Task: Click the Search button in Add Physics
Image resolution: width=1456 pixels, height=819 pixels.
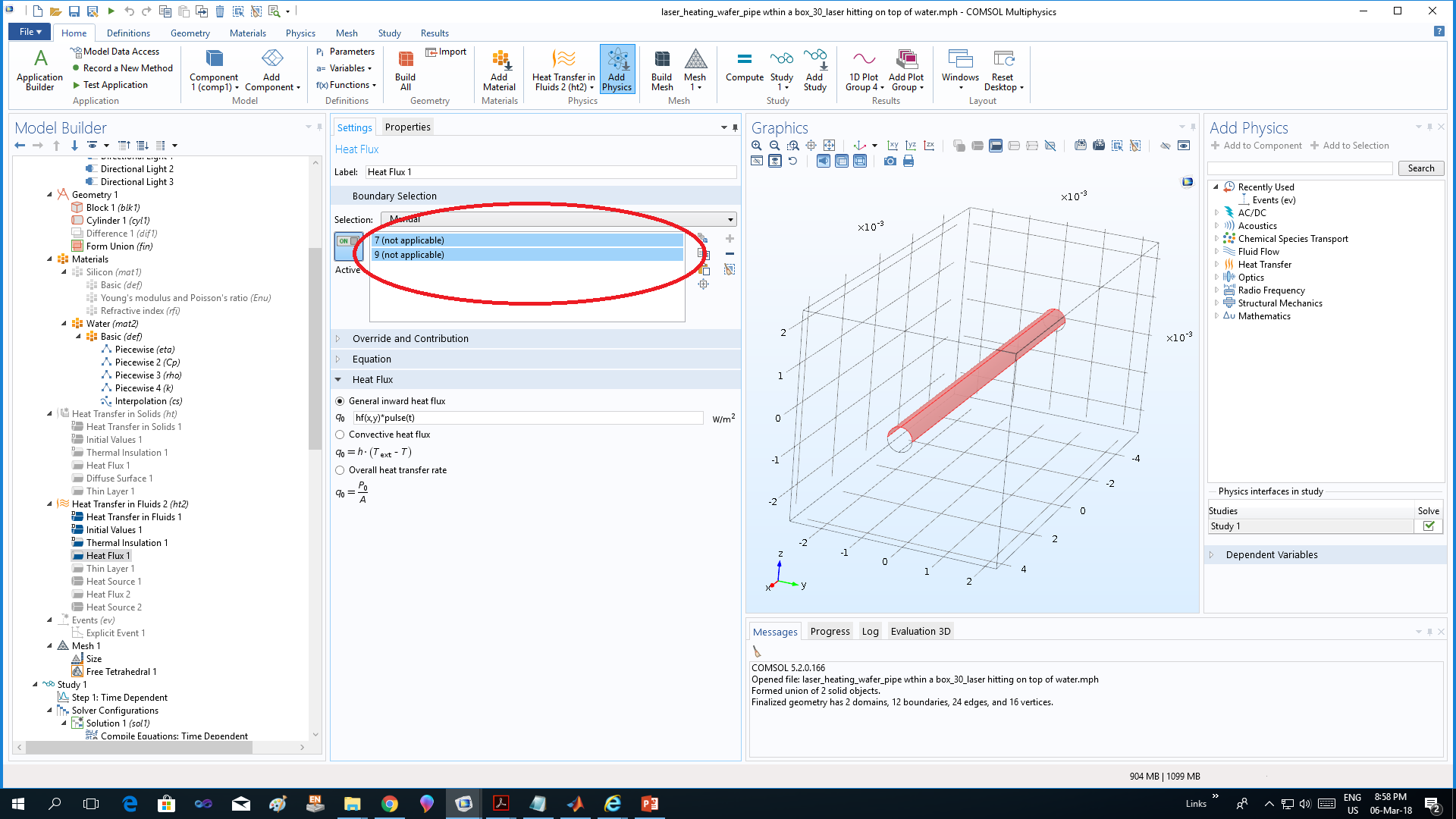Action: point(1420,168)
